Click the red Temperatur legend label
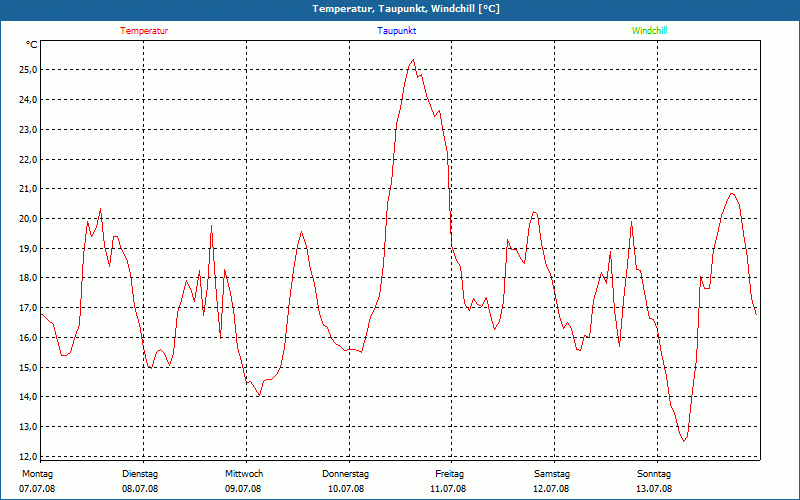The height and width of the screenshot is (500, 800). (144, 31)
